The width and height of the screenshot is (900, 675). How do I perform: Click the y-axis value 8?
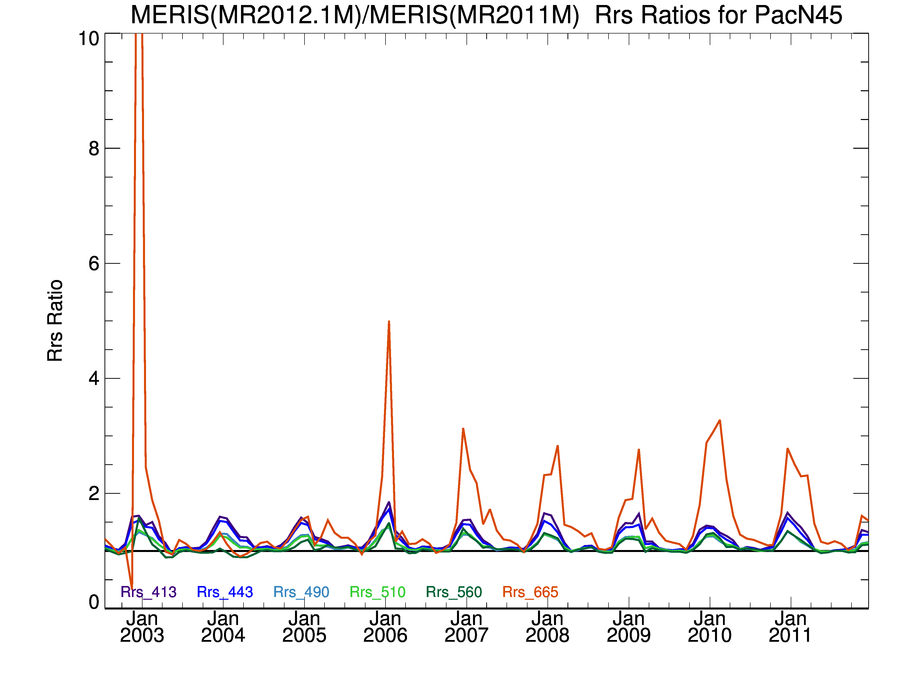(94, 149)
